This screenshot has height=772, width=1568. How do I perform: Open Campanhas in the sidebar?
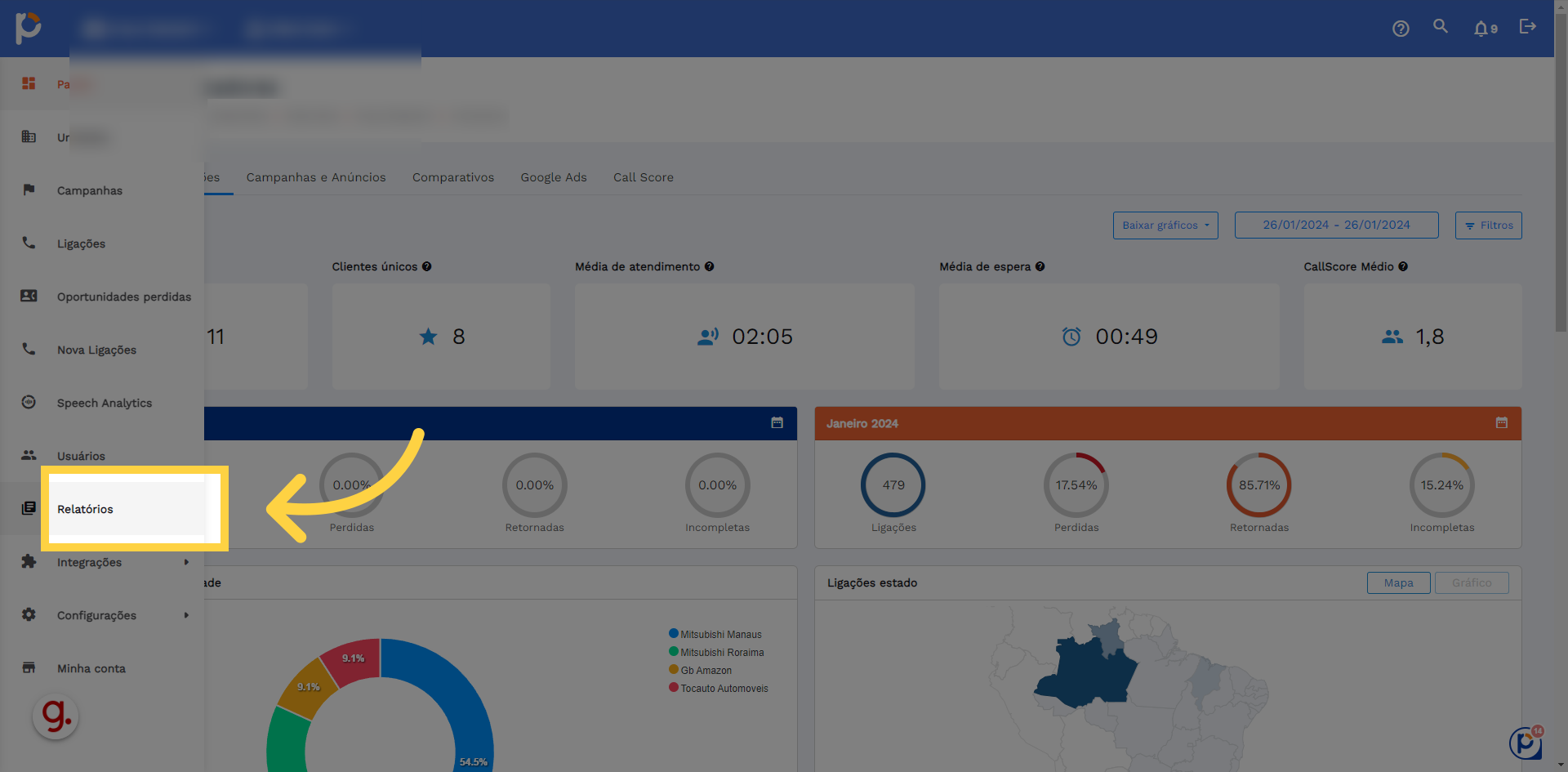click(90, 190)
